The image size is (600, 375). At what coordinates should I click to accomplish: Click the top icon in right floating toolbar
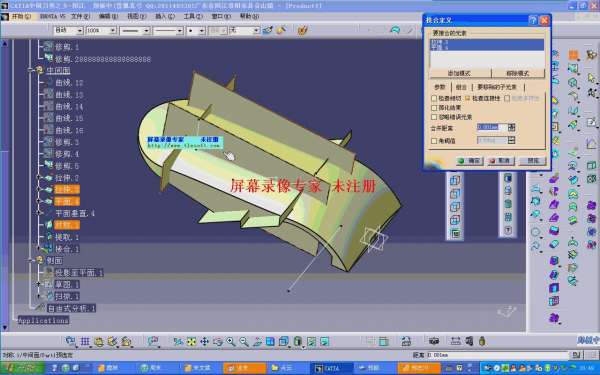coord(508,178)
